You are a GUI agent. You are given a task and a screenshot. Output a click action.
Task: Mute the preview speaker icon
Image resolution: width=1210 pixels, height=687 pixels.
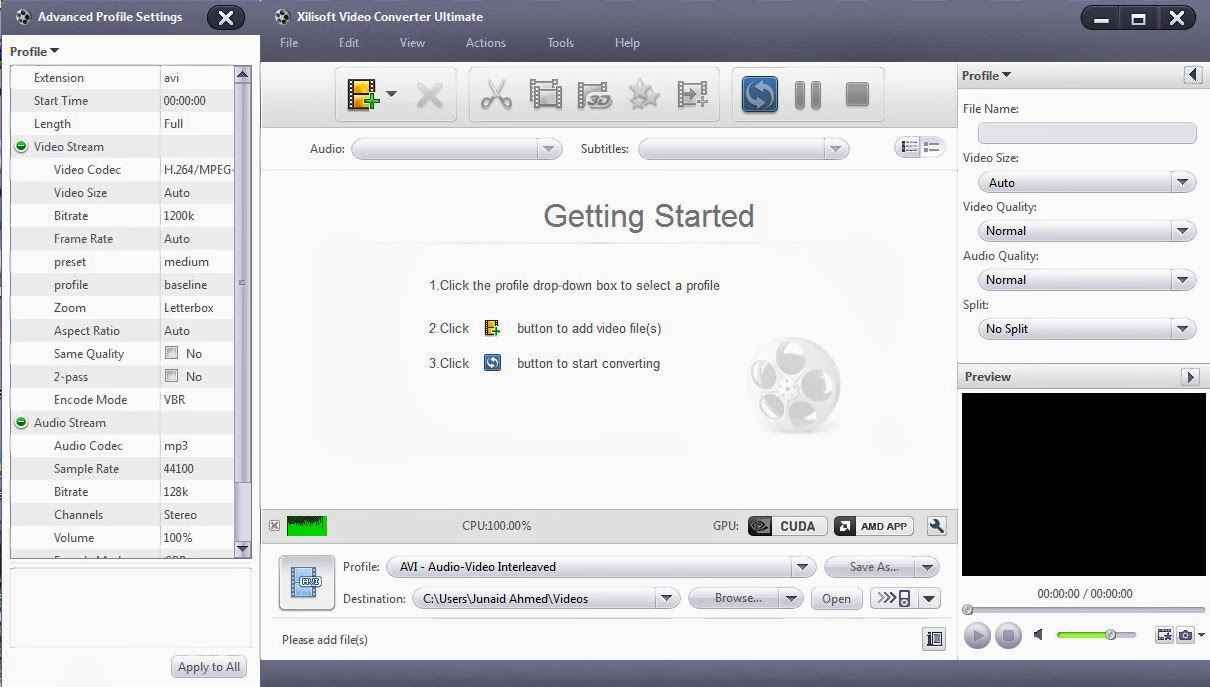tap(1039, 635)
